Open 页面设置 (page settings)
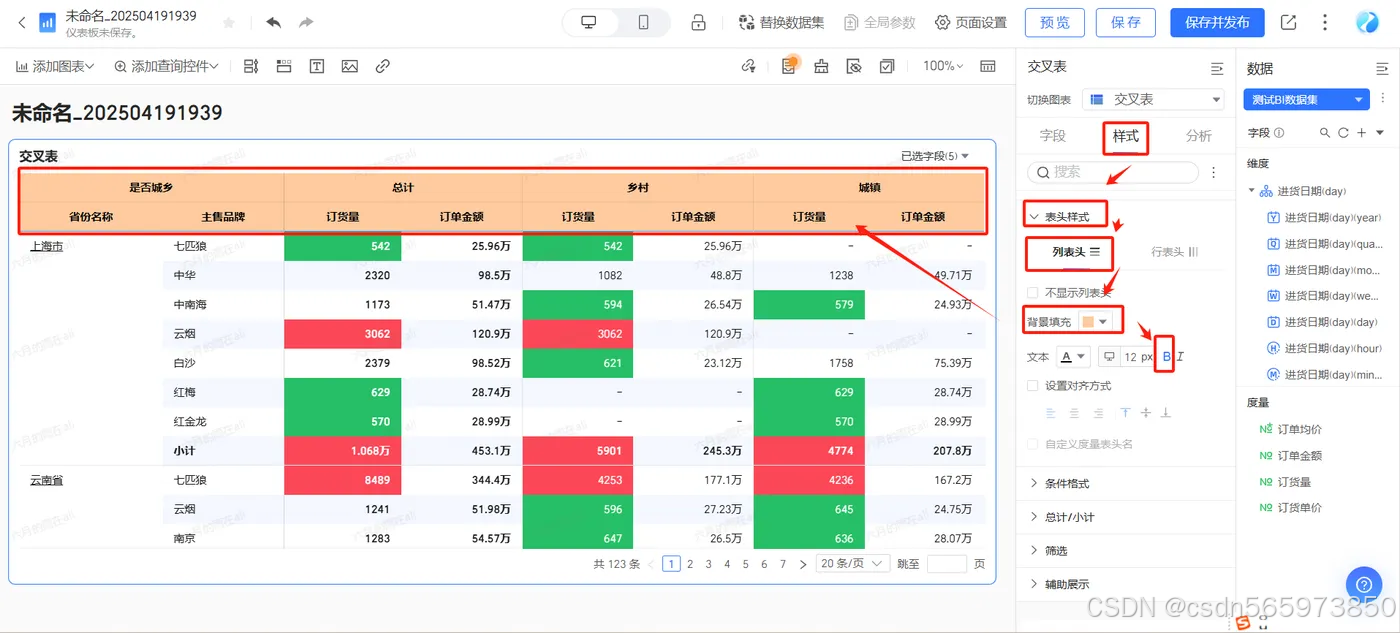This screenshot has width=1400, height=633. click(x=971, y=22)
